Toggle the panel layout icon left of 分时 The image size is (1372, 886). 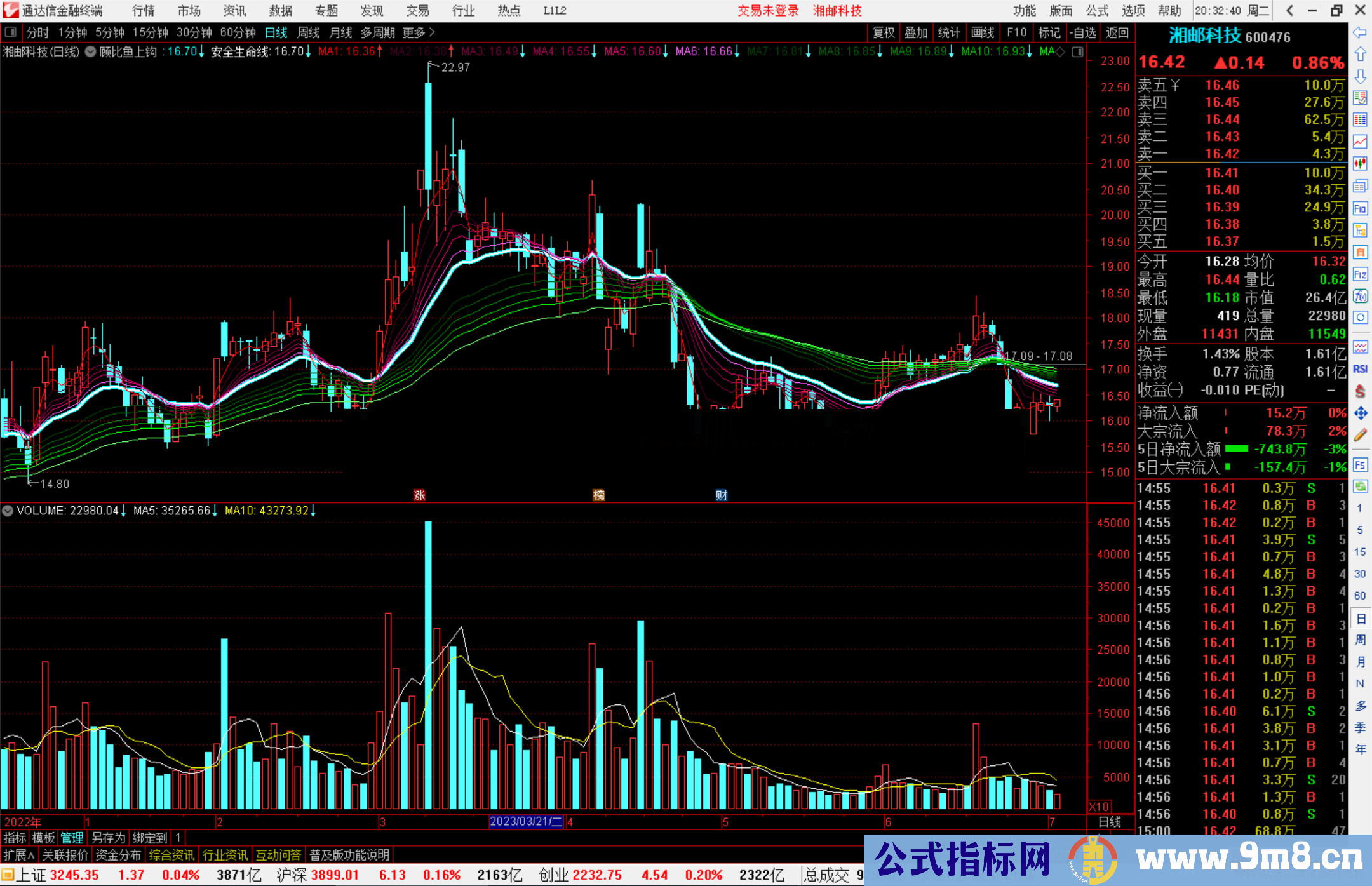click(11, 32)
